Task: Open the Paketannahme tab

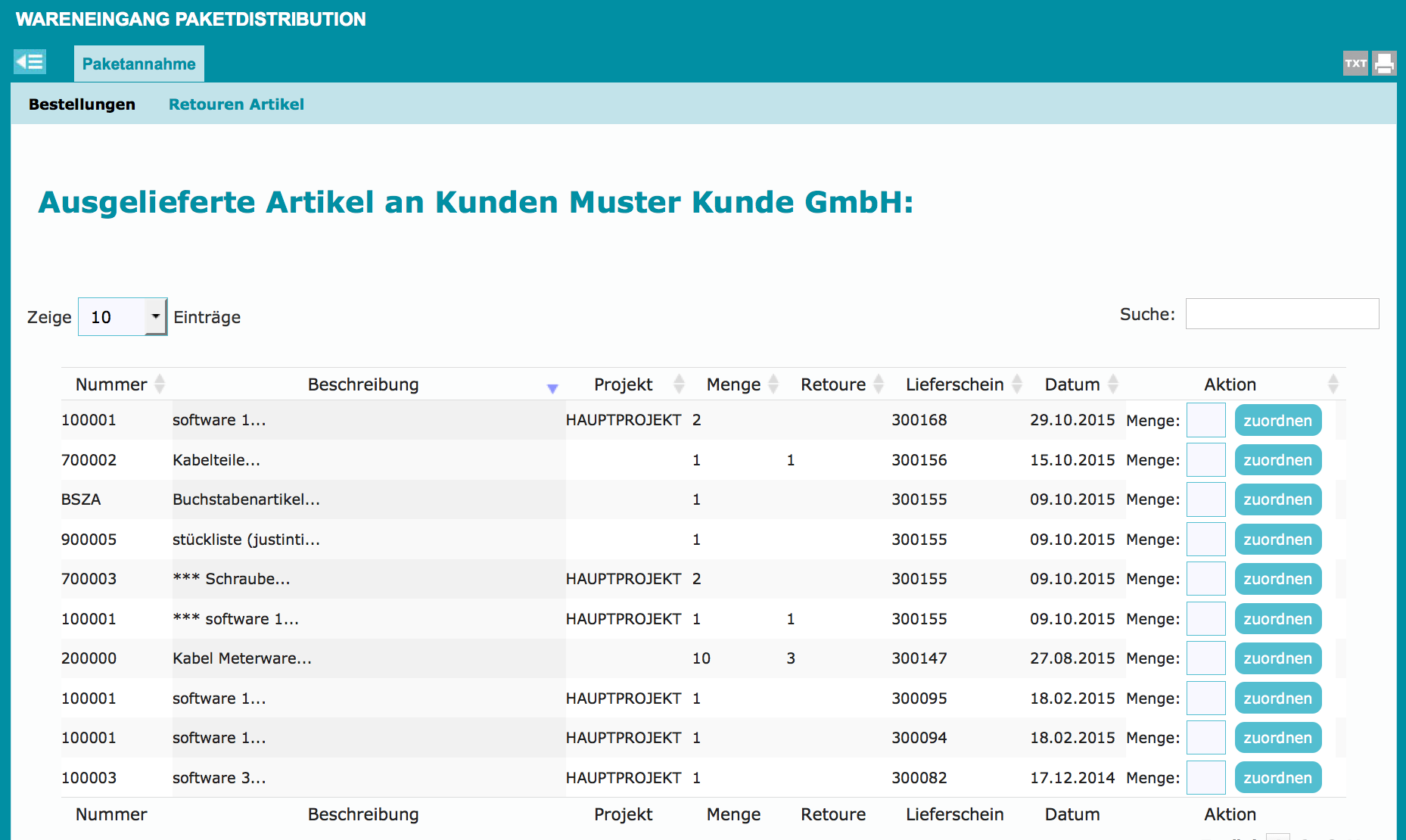Action: coord(139,64)
